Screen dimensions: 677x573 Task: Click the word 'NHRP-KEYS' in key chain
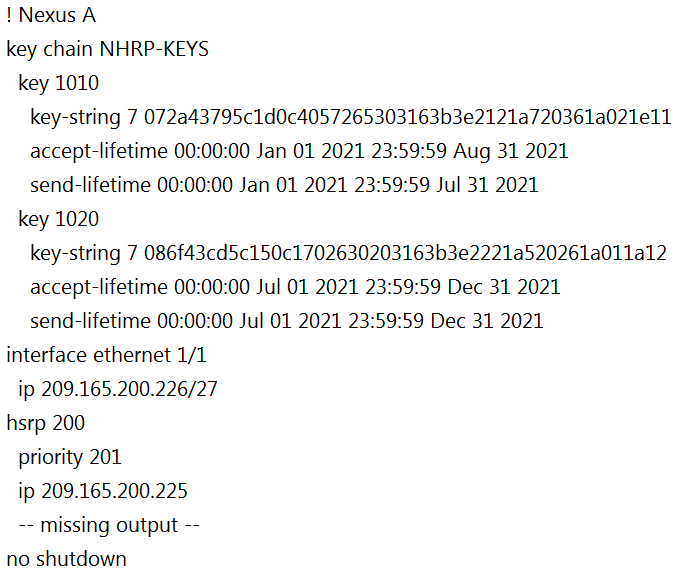154,49
